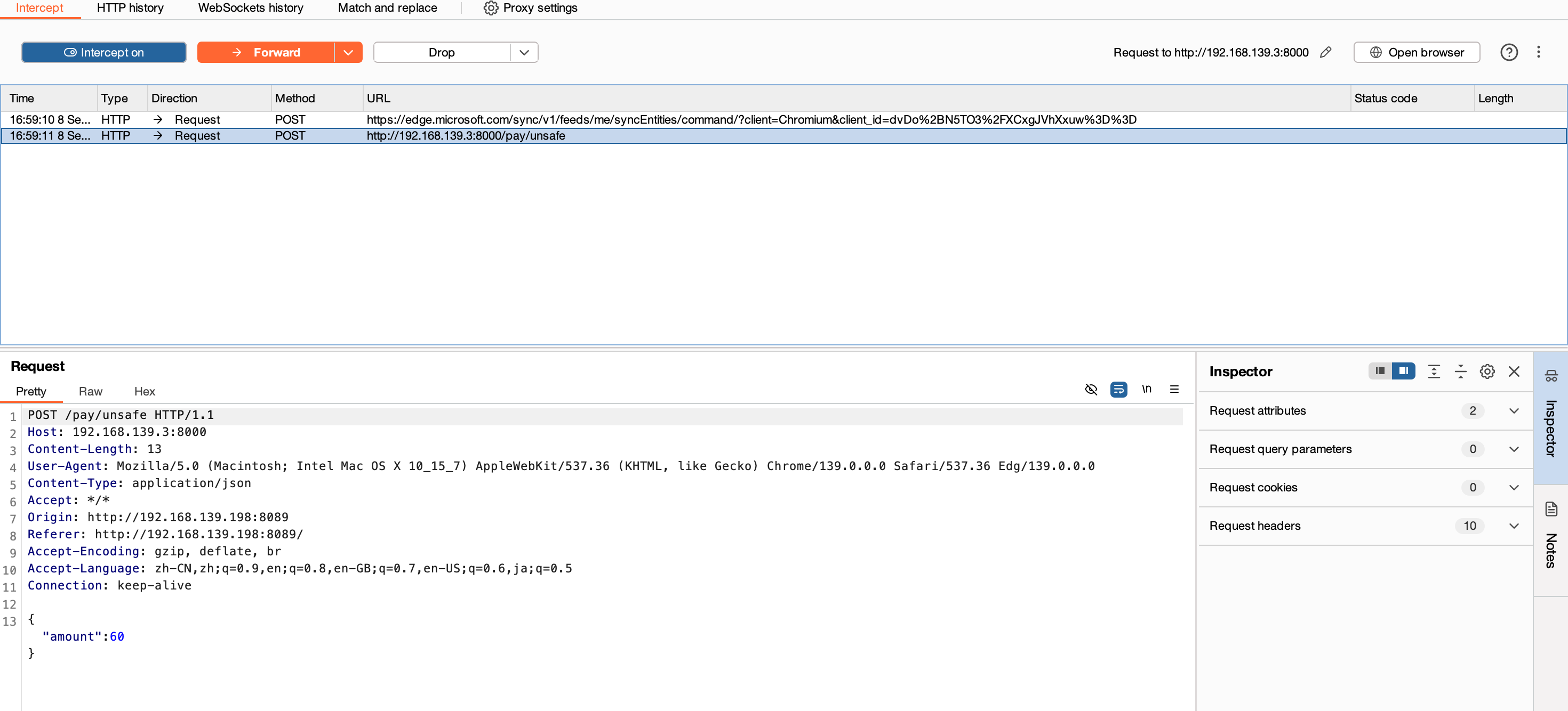Toggle hide non-printable characters eye icon
Screen dimensions: 1568x711
(1091, 389)
